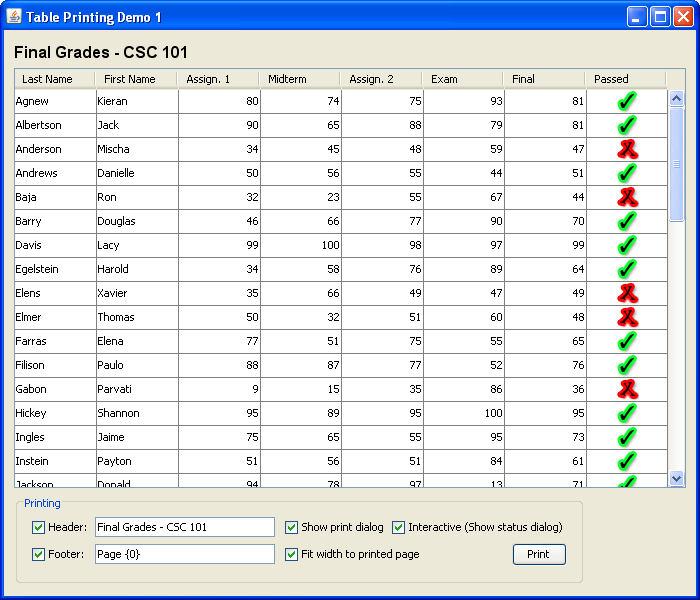Select the first name cell Thomas
The width and height of the screenshot is (700, 600).
click(x=137, y=317)
